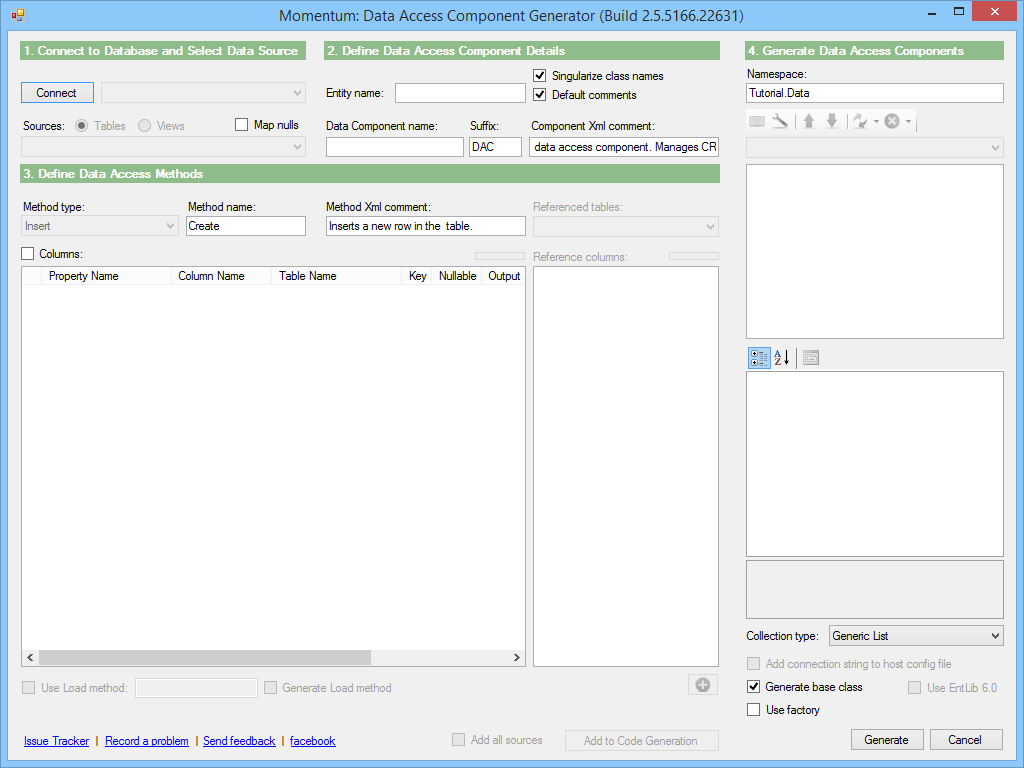Click the Property Name column header

pyautogui.click(x=106, y=276)
